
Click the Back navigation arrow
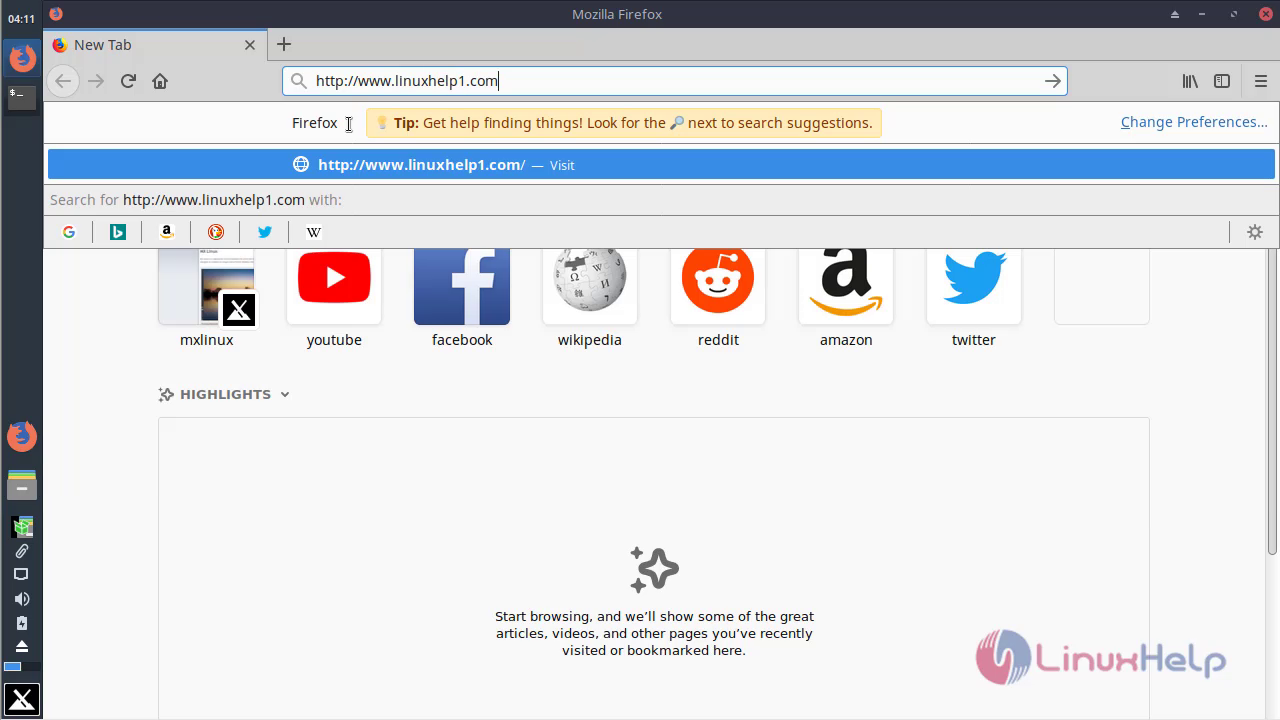click(63, 81)
